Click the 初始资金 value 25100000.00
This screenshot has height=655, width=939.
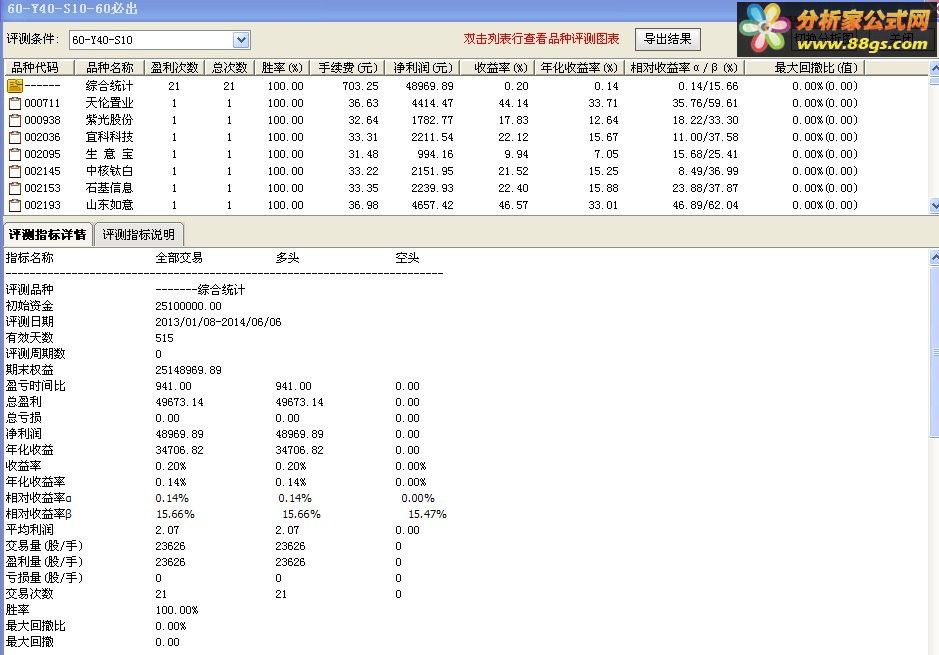189,306
